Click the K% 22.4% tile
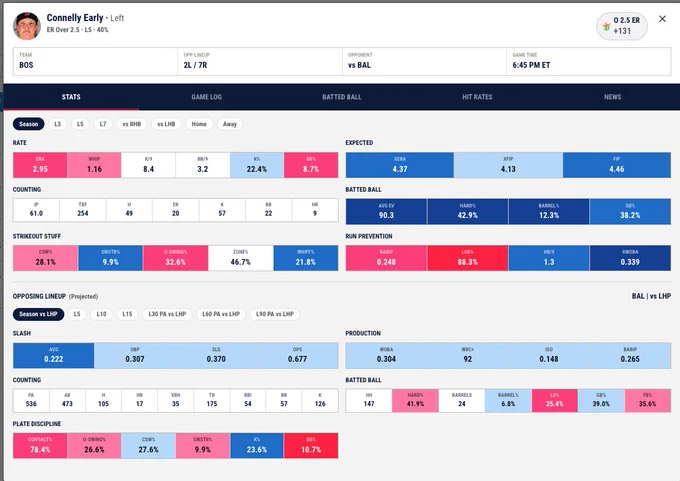The image size is (680, 481). click(x=257, y=165)
